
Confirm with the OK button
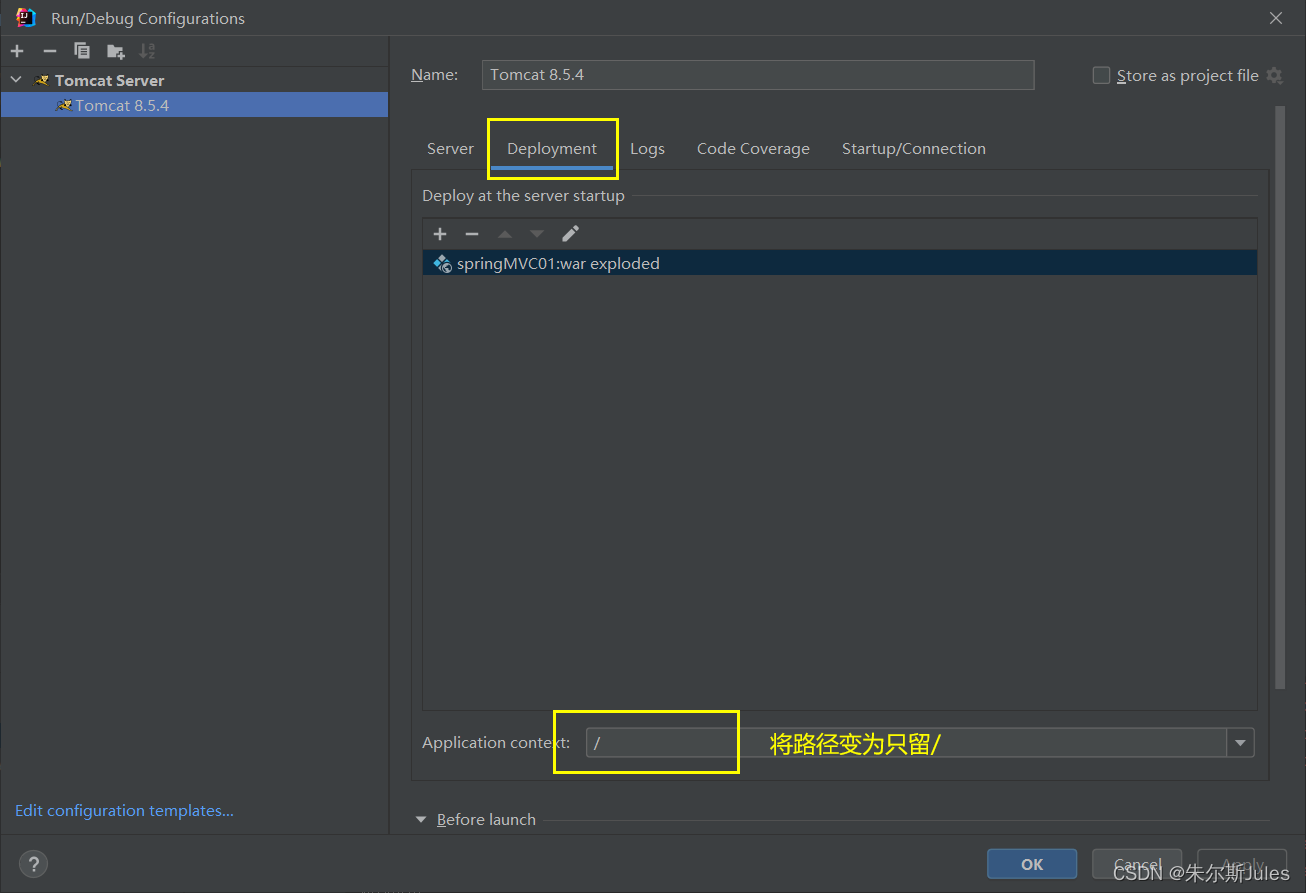point(1032,864)
